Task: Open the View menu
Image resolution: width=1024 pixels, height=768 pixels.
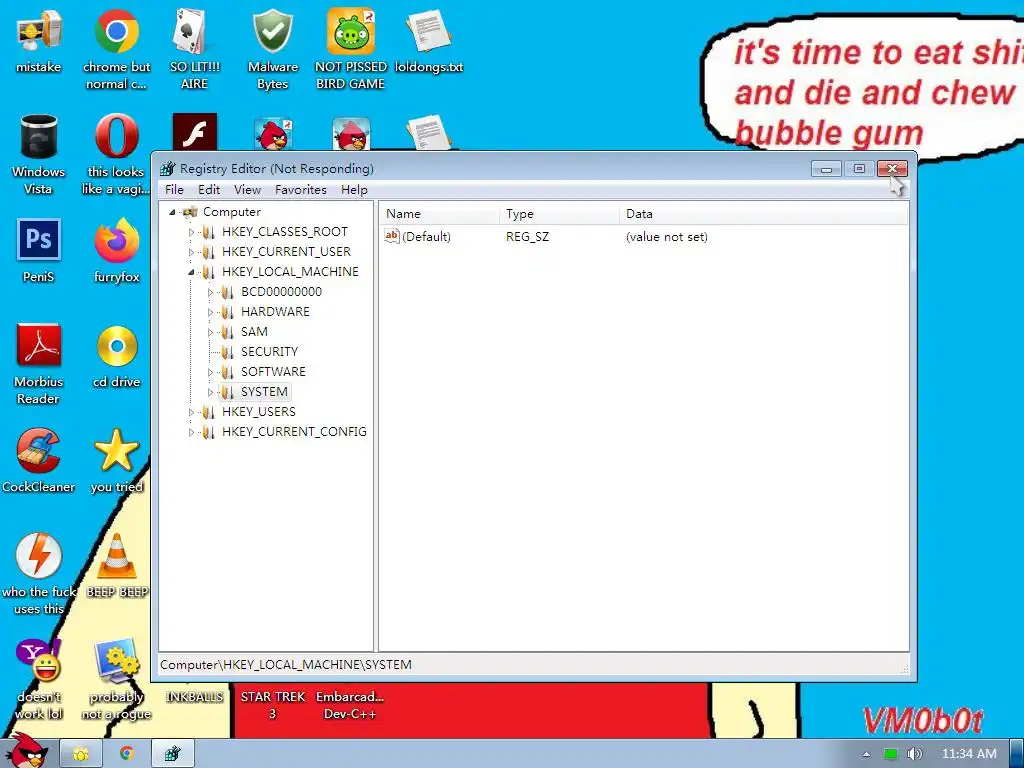Action: point(248,189)
